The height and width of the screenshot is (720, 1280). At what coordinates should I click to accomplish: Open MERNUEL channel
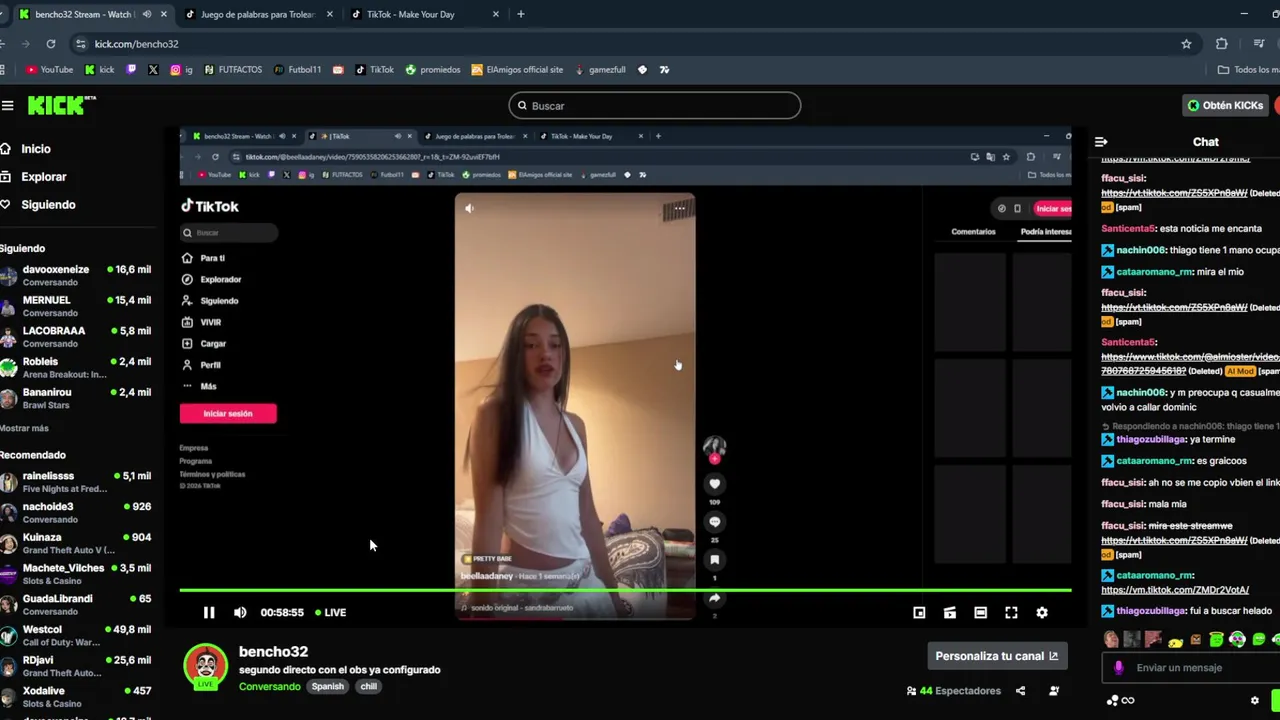[x=75, y=306]
